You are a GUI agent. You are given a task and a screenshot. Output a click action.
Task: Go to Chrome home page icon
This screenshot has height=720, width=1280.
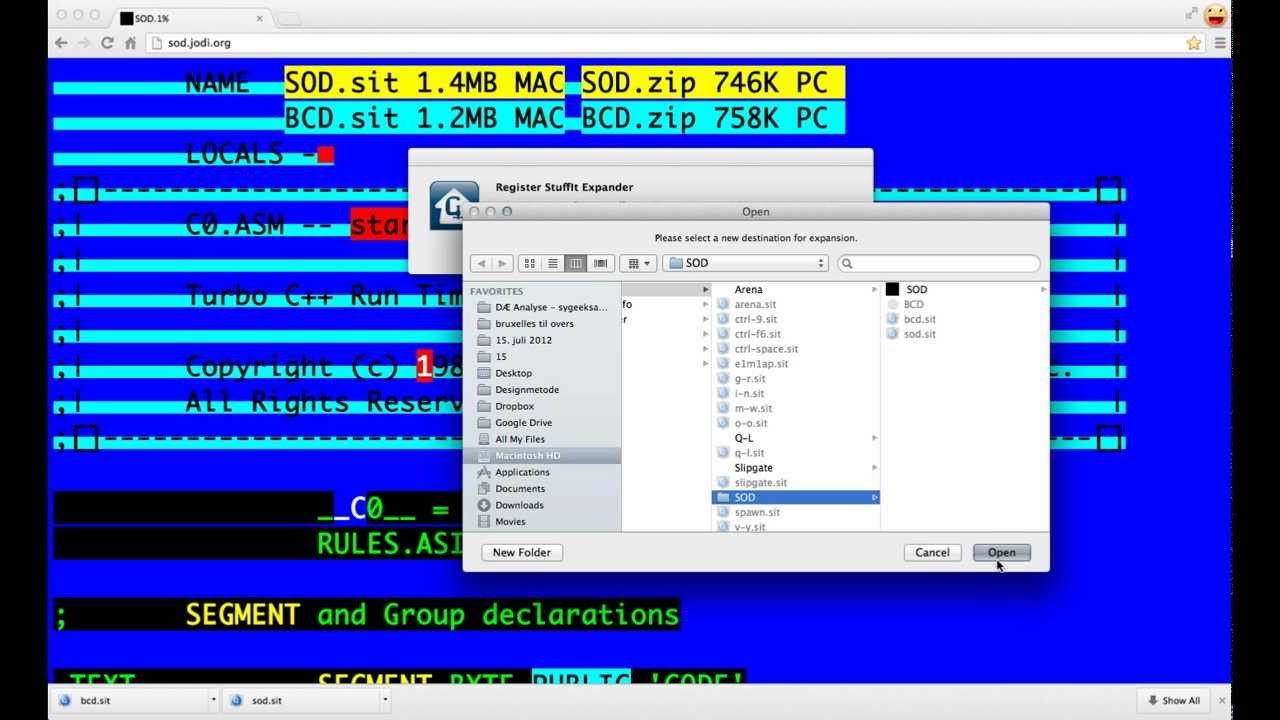tap(130, 43)
